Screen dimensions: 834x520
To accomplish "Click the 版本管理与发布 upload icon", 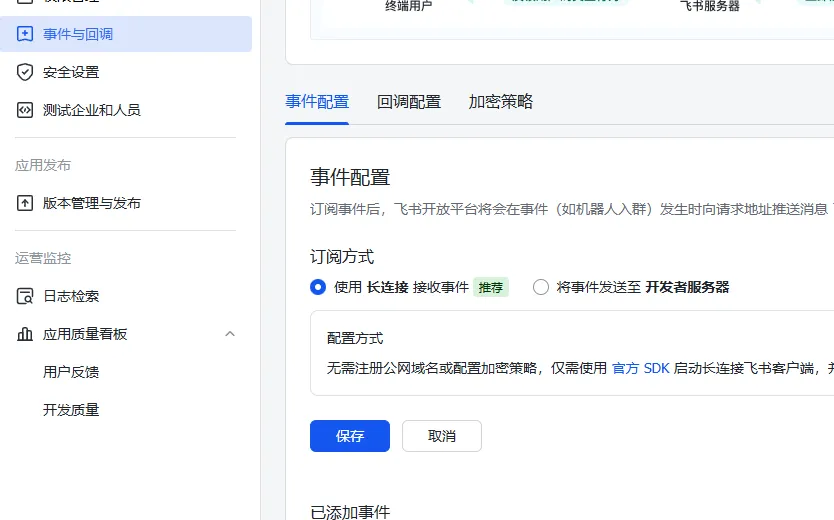I will click(x=24, y=203).
